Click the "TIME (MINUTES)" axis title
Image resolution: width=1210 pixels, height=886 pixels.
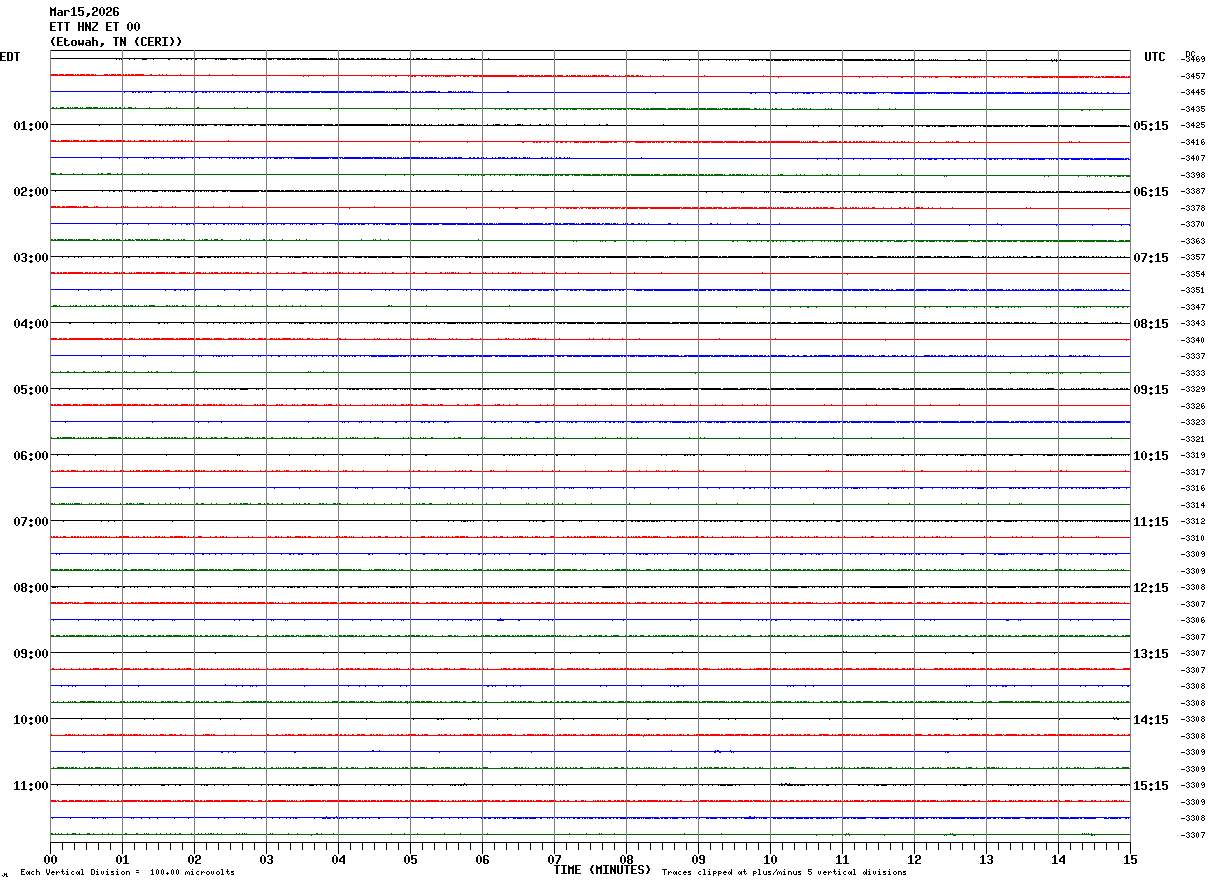click(x=602, y=870)
